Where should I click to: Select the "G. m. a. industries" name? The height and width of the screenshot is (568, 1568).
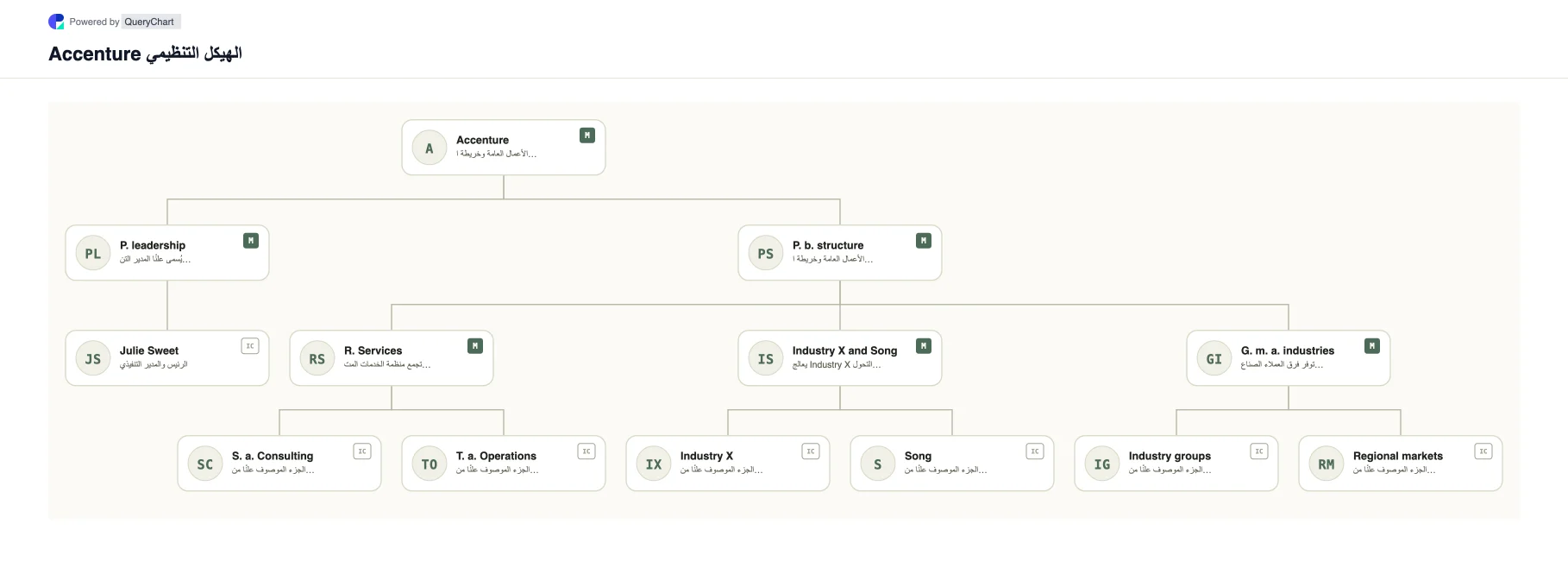(x=1288, y=350)
